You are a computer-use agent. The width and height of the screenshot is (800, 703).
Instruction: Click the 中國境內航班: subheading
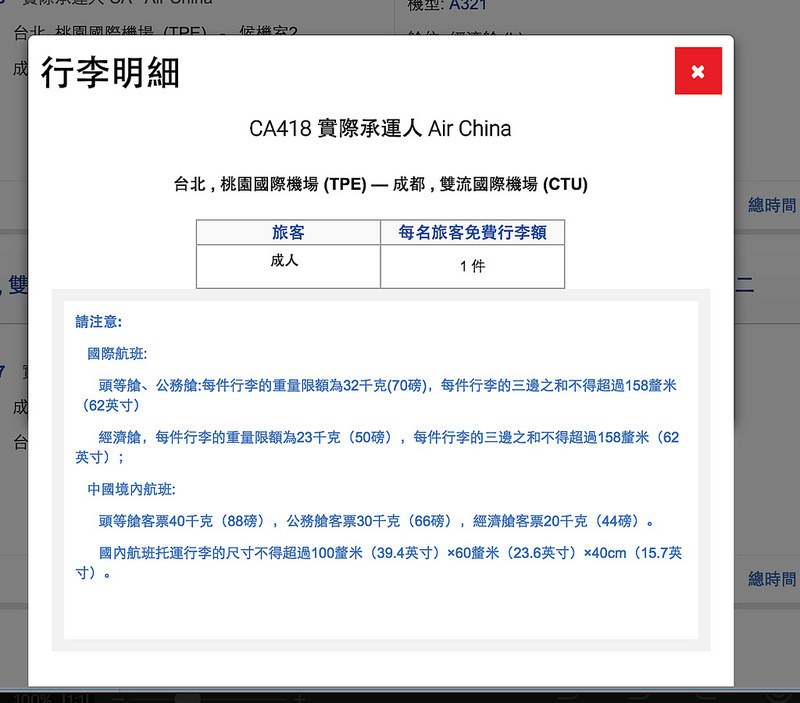131,489
